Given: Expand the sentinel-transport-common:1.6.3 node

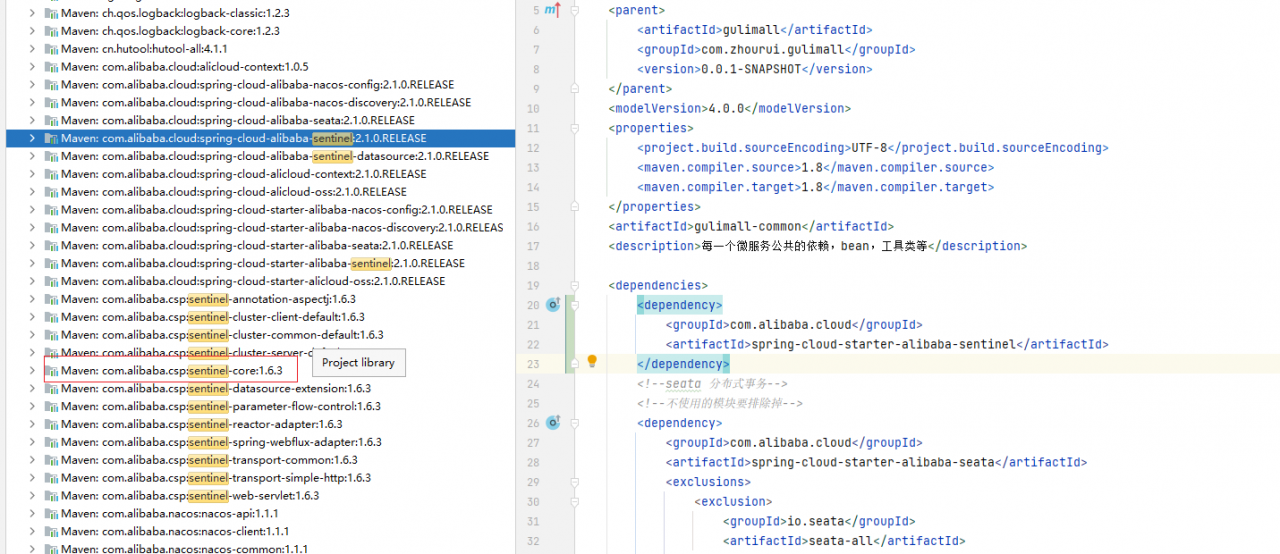Looking at the screenshot, I should tap(32, 460).
